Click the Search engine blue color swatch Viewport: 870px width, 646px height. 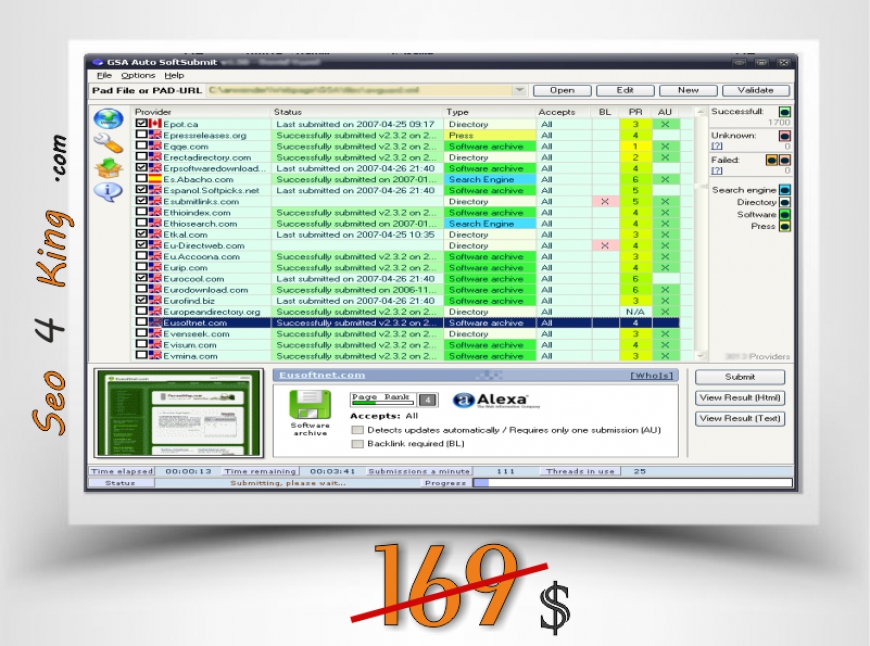click(x=785, y=190)
